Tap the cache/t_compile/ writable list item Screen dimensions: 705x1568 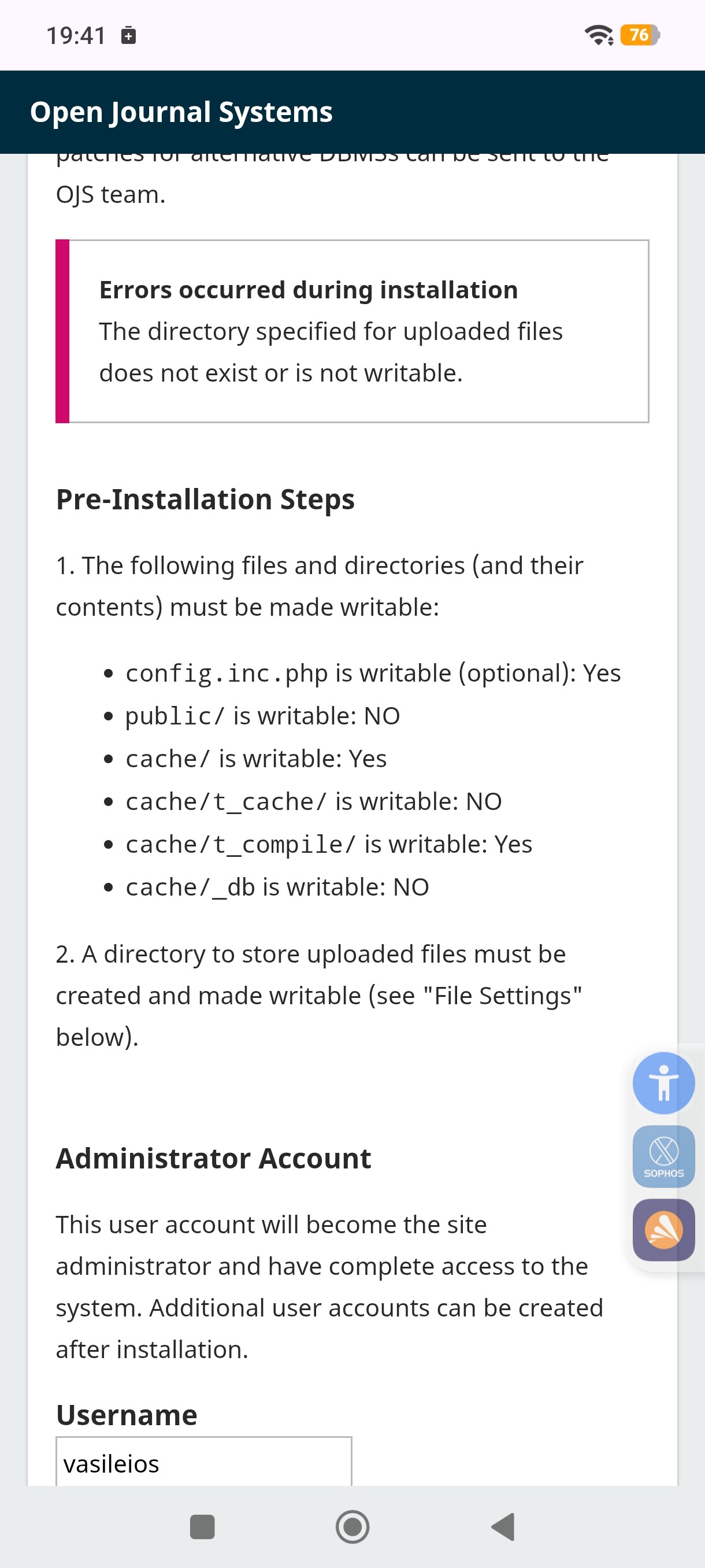[328, 844]
